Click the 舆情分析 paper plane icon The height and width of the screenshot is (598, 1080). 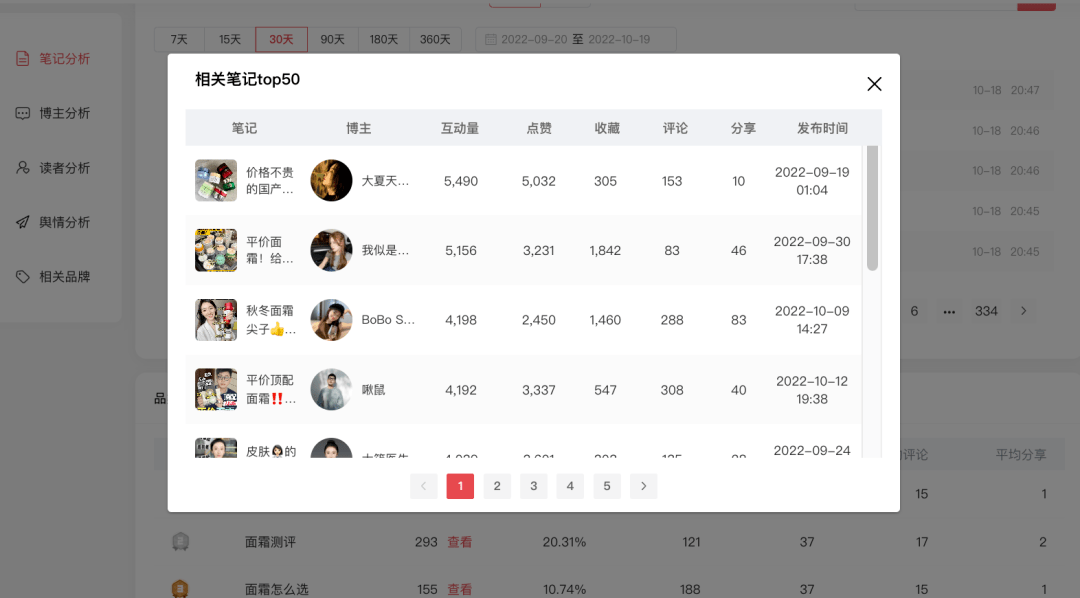pyautogui.click(x=23, y=222)
